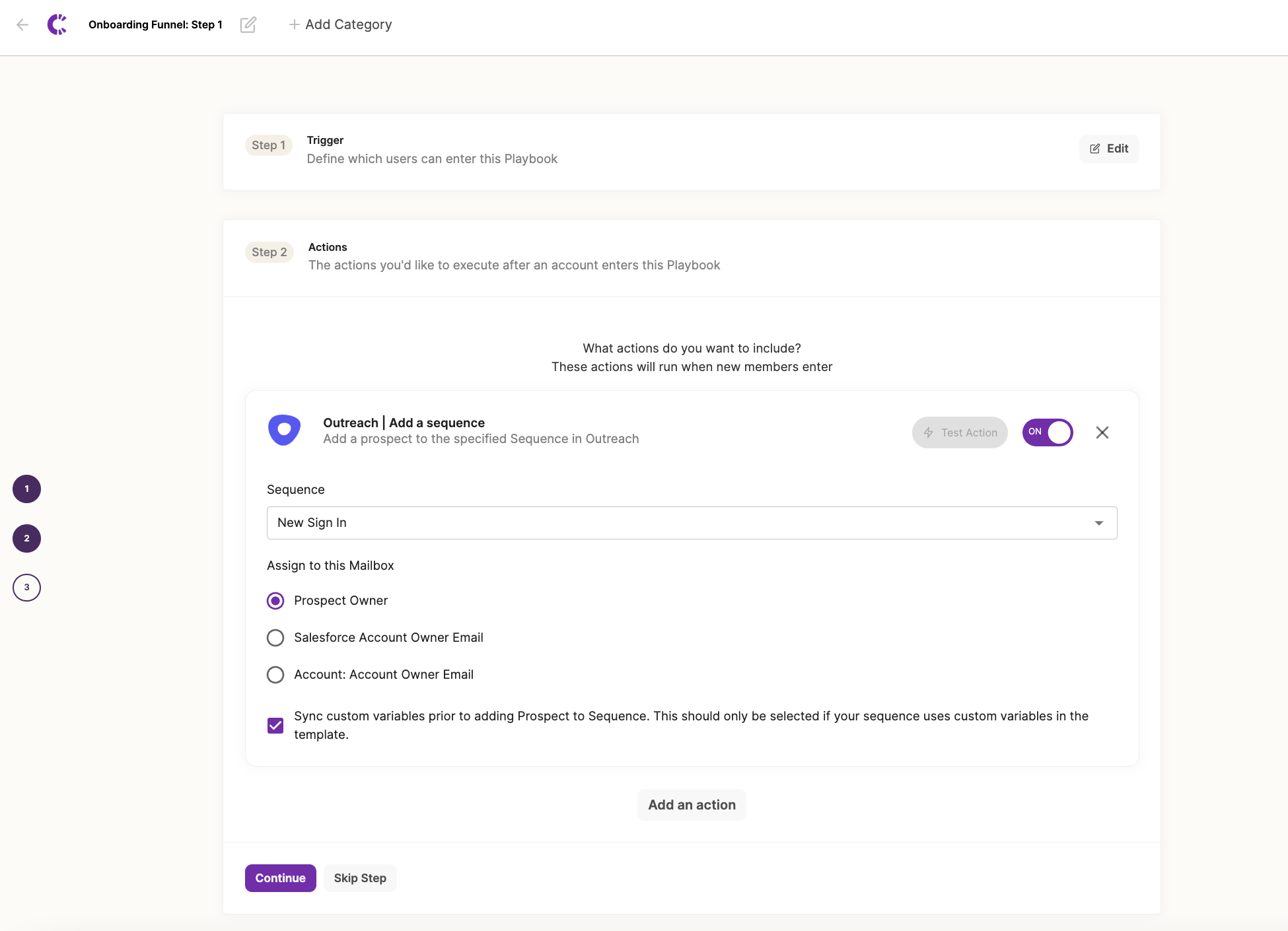
Task: Click the pencil edit icon beside playbook title
Action: pos(248,25)
